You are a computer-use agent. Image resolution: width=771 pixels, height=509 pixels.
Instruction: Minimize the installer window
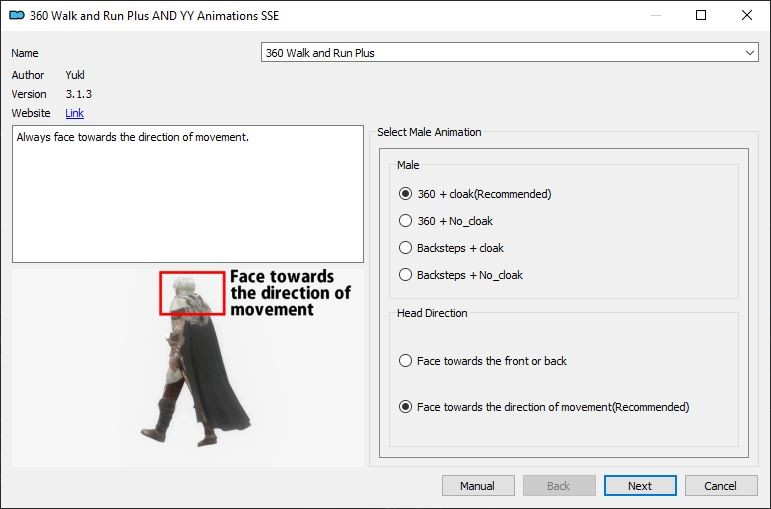656,15
